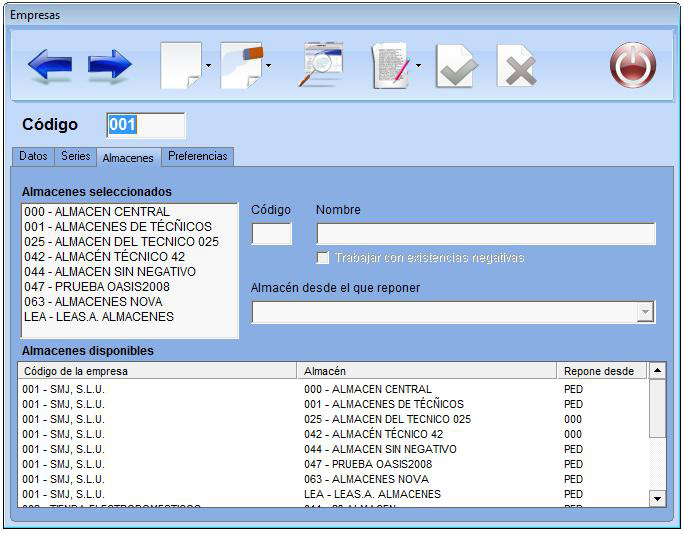This screenshot has width=684, height=534.
Task: Click 000 value in ALMACÉN TÉCNICO 42 row
Action: pos(573,434)
